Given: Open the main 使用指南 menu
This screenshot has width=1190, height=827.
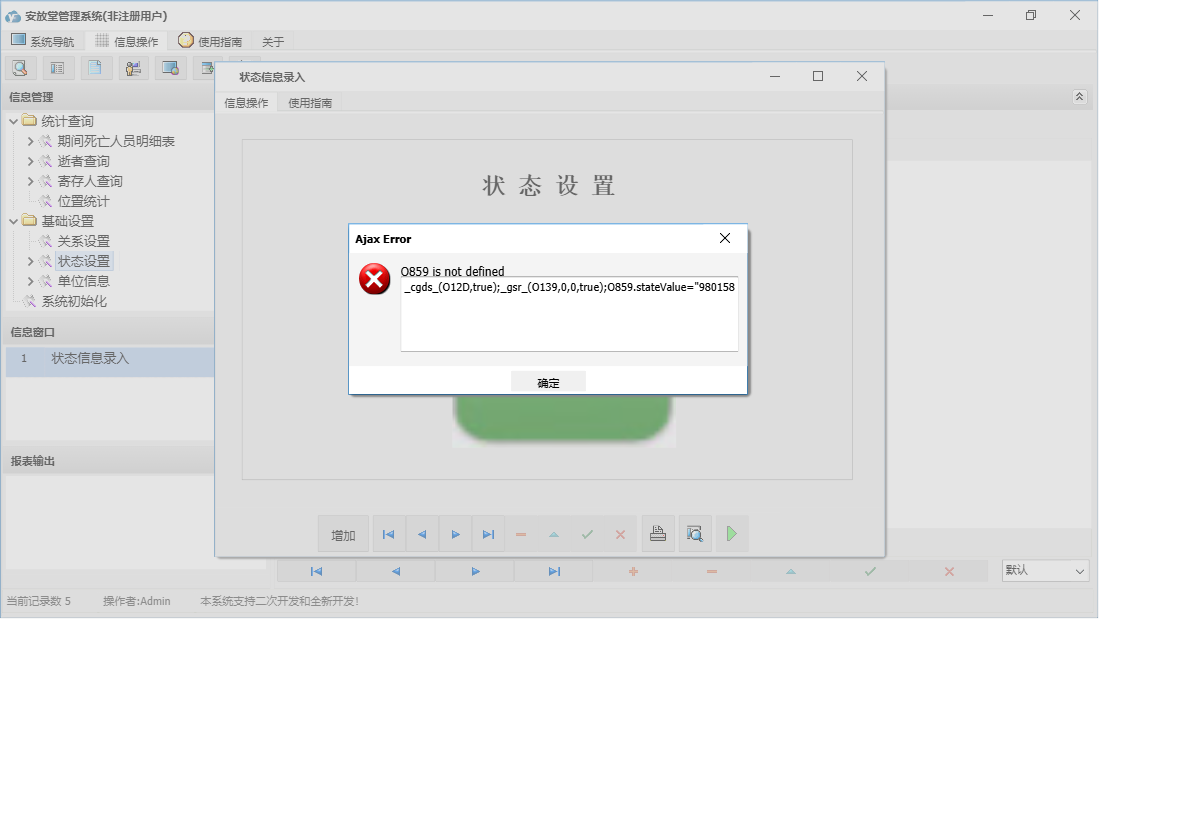Looking at the screenshot, I should [x=210, y=41].
